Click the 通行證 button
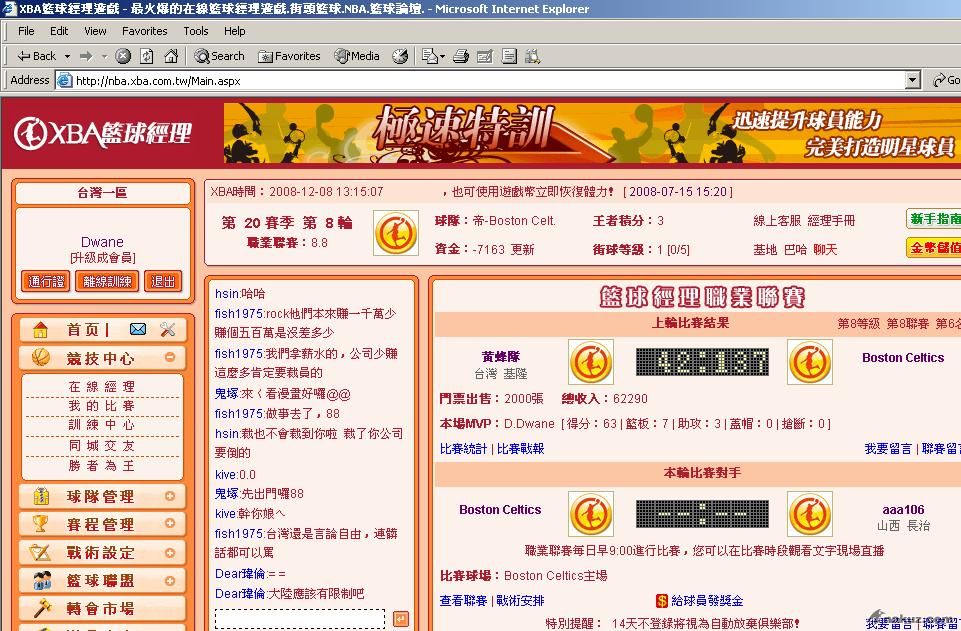961x631 pixels. 46,281
